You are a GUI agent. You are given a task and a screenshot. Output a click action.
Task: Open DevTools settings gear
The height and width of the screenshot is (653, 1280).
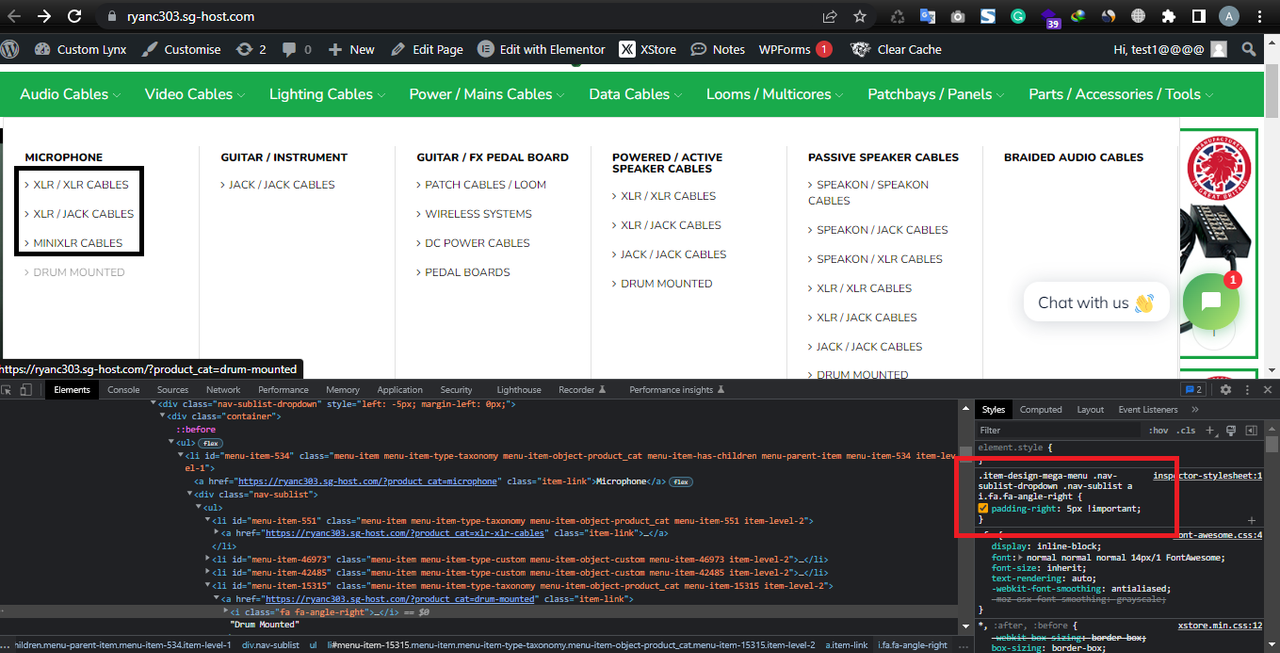point(1225,389)
